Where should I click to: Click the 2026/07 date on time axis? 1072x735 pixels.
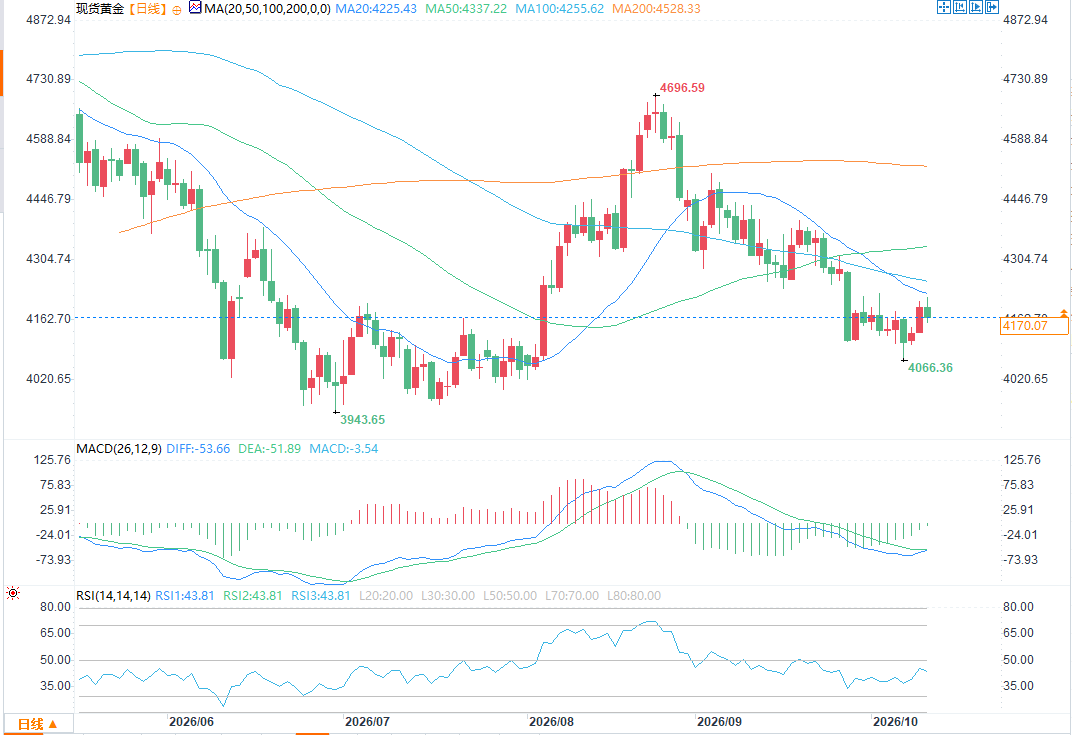pos(367,722)
